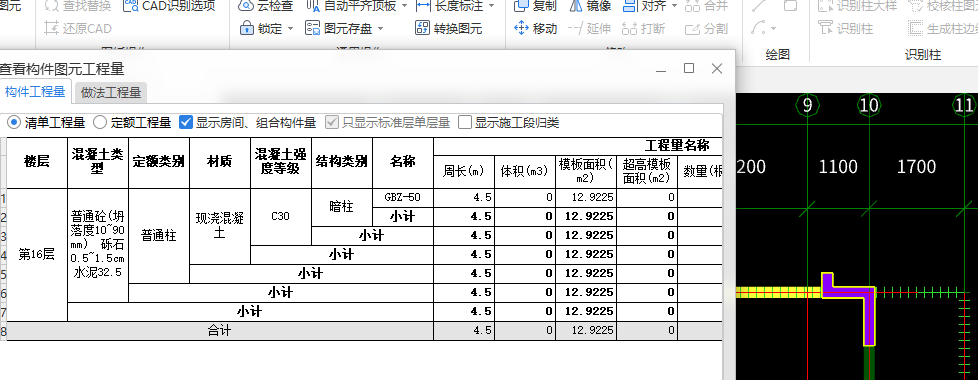Maximize the 查看构件图元工程量 dialog

pos(689,69)
